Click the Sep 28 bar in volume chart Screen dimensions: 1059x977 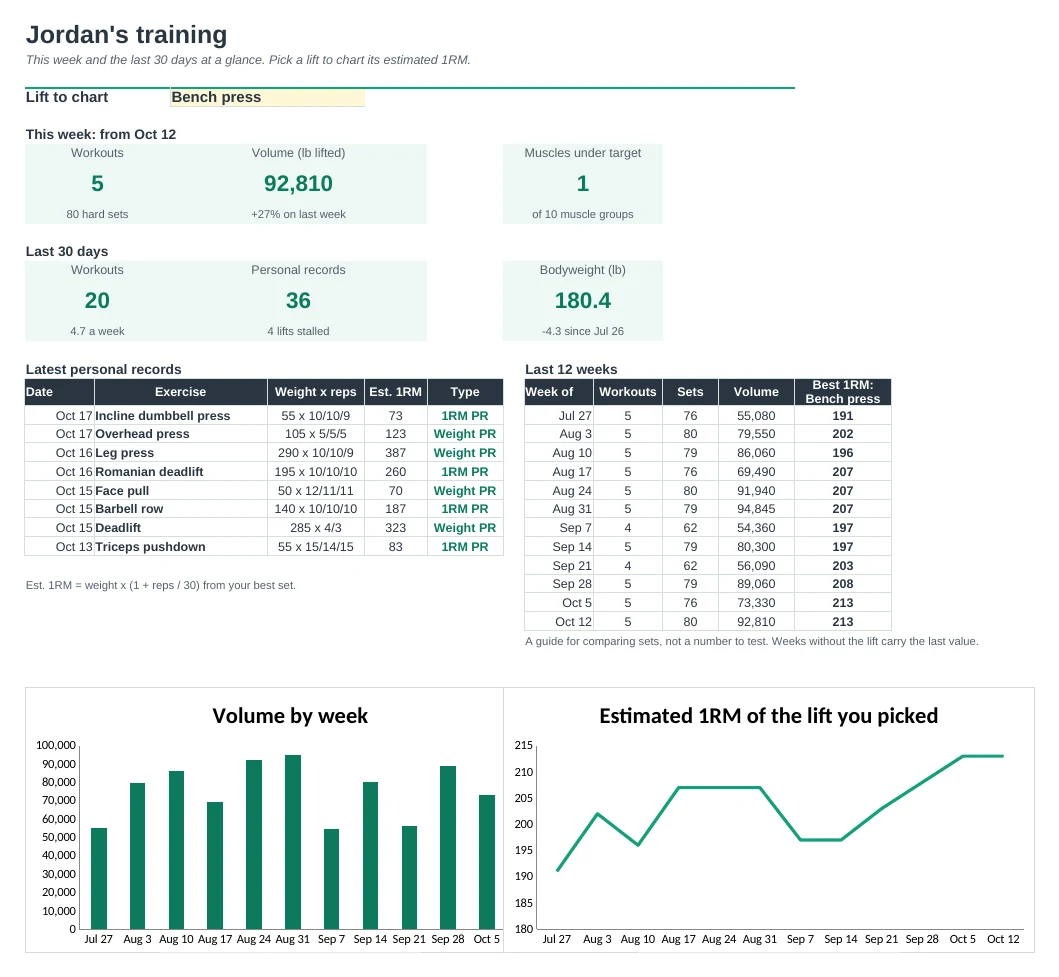[x=448, y=847]
